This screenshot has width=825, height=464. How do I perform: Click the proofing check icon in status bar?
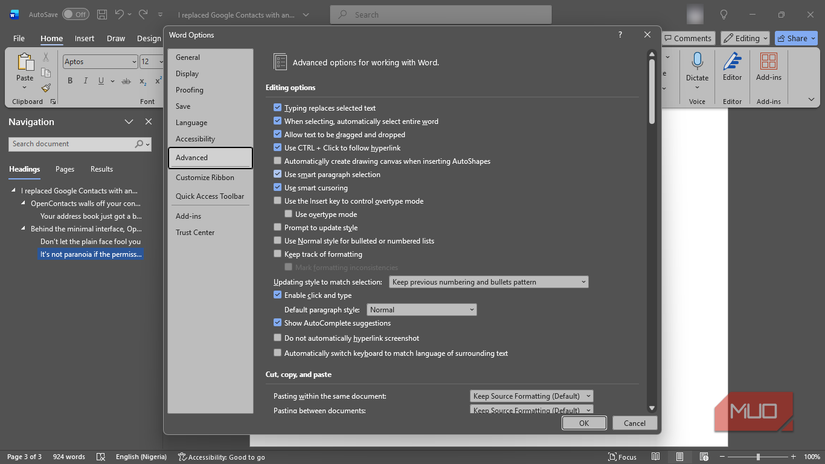[x=100, y=457]
